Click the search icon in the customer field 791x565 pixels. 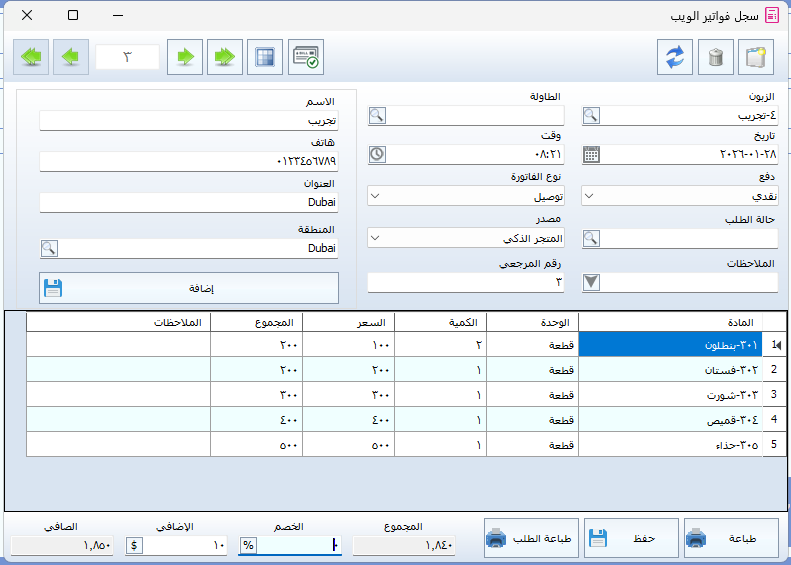pos(591,115)
